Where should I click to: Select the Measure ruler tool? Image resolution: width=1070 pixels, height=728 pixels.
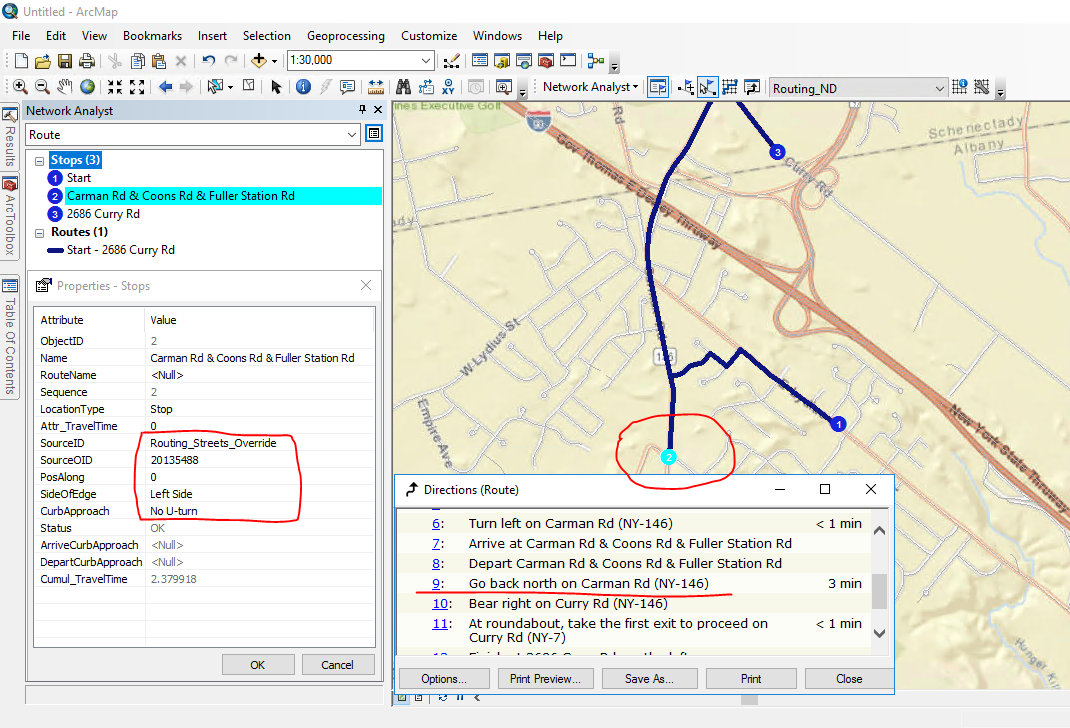(x=376, y=87)
